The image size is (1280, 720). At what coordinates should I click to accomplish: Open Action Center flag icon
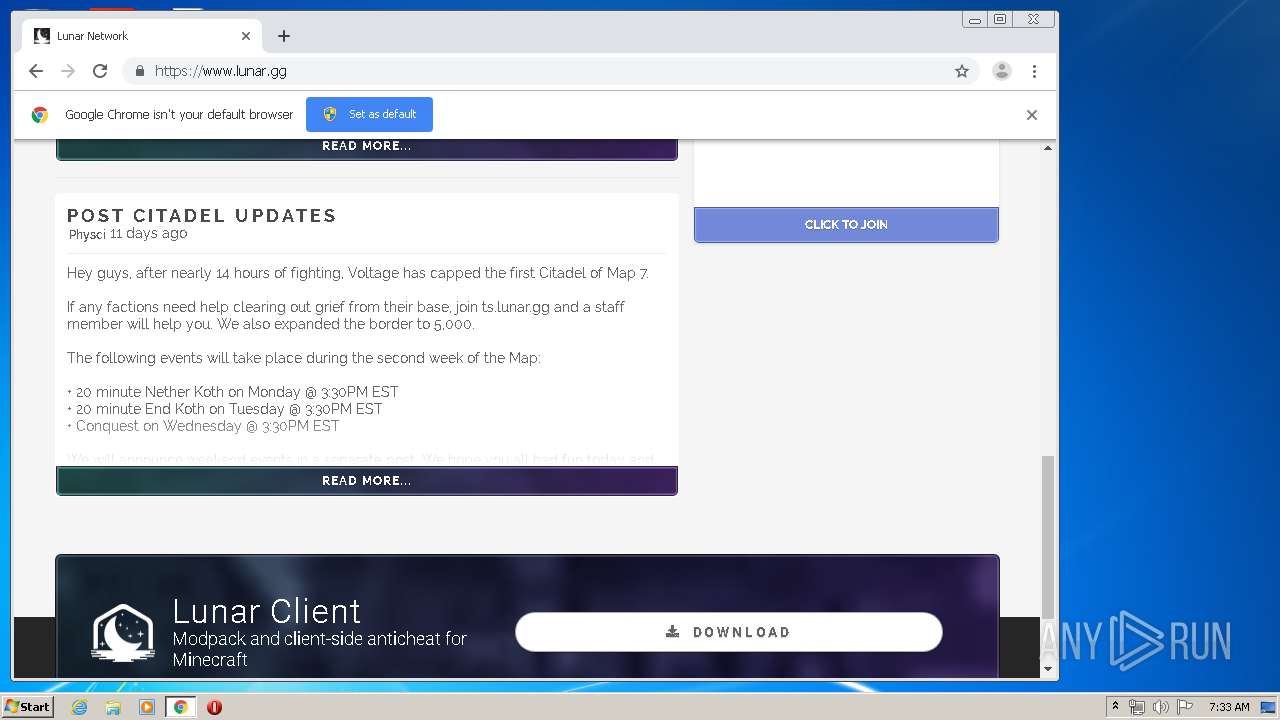(1185, 707)
